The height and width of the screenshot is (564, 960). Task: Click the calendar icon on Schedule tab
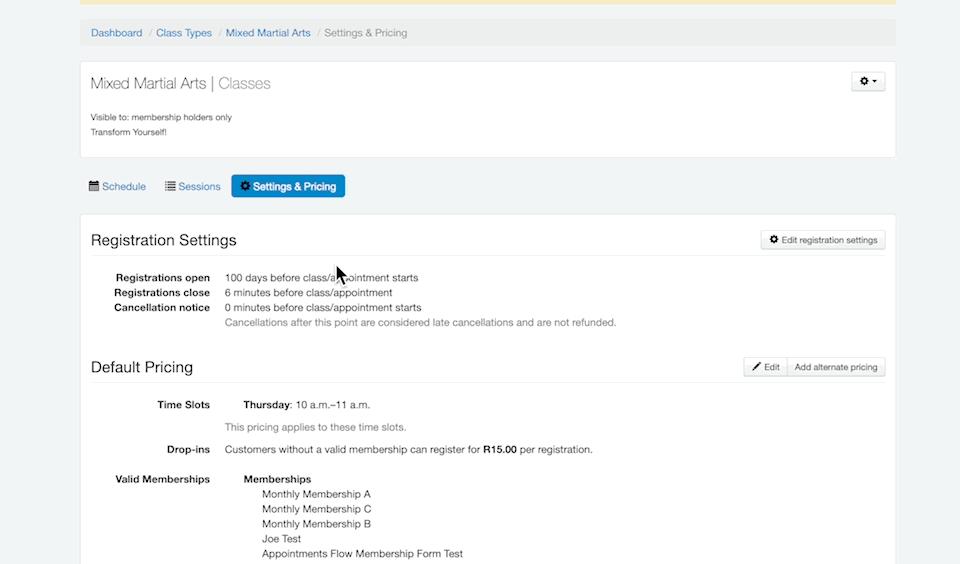94,186
